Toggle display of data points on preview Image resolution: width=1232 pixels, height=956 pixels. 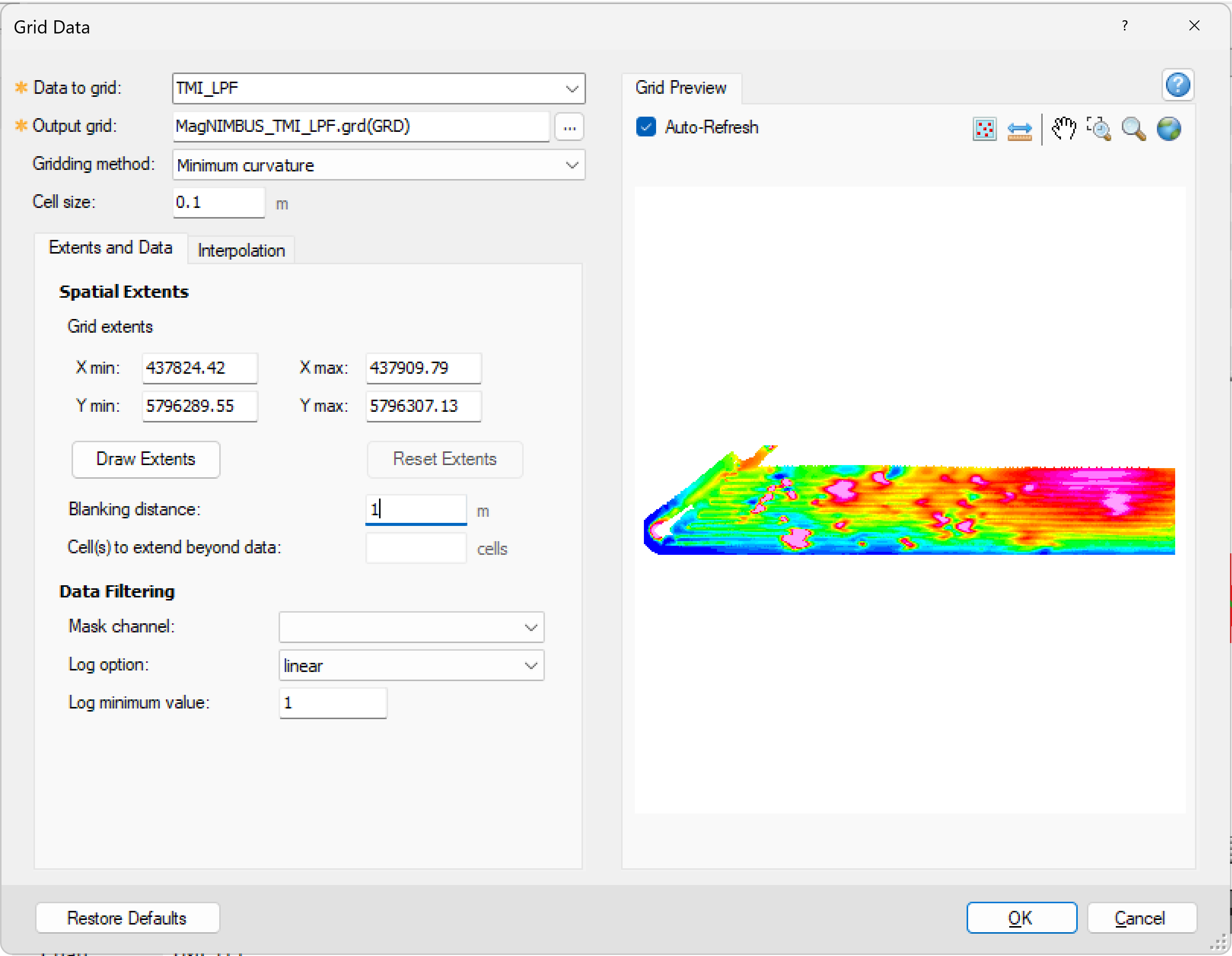coord(984,129)
